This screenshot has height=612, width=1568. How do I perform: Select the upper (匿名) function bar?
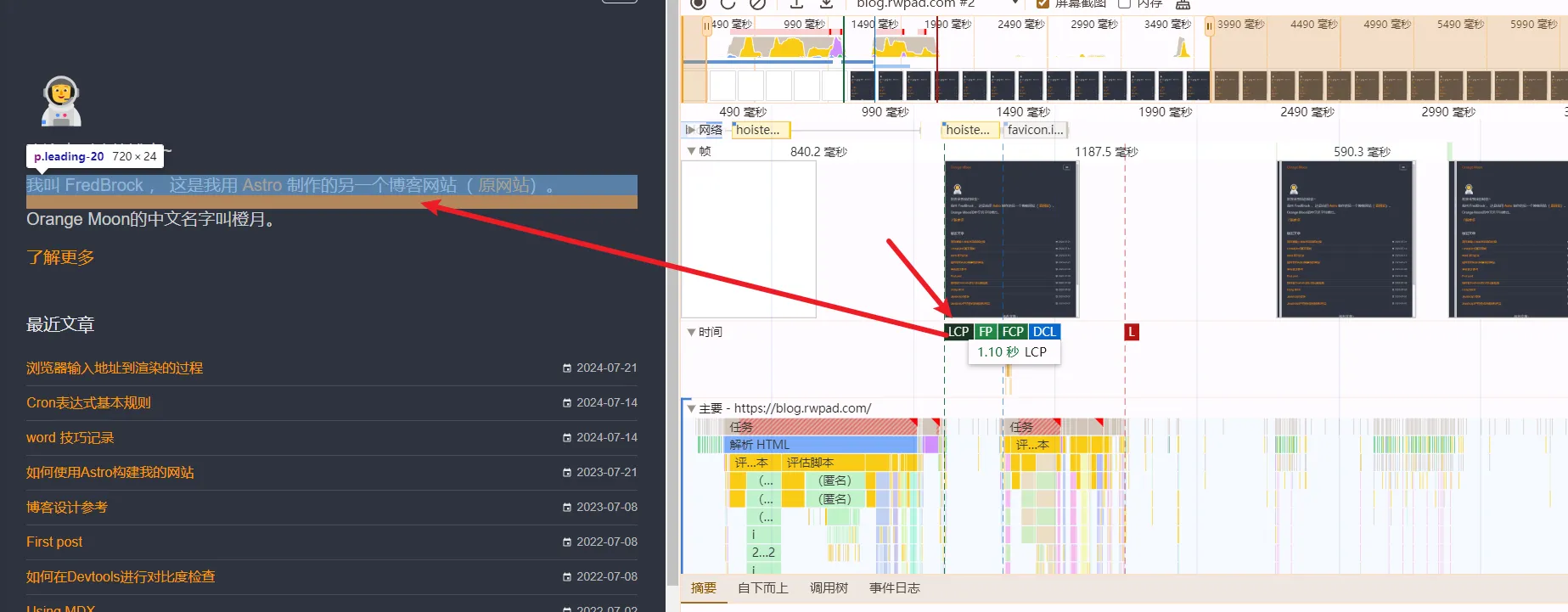pos(835,480)
